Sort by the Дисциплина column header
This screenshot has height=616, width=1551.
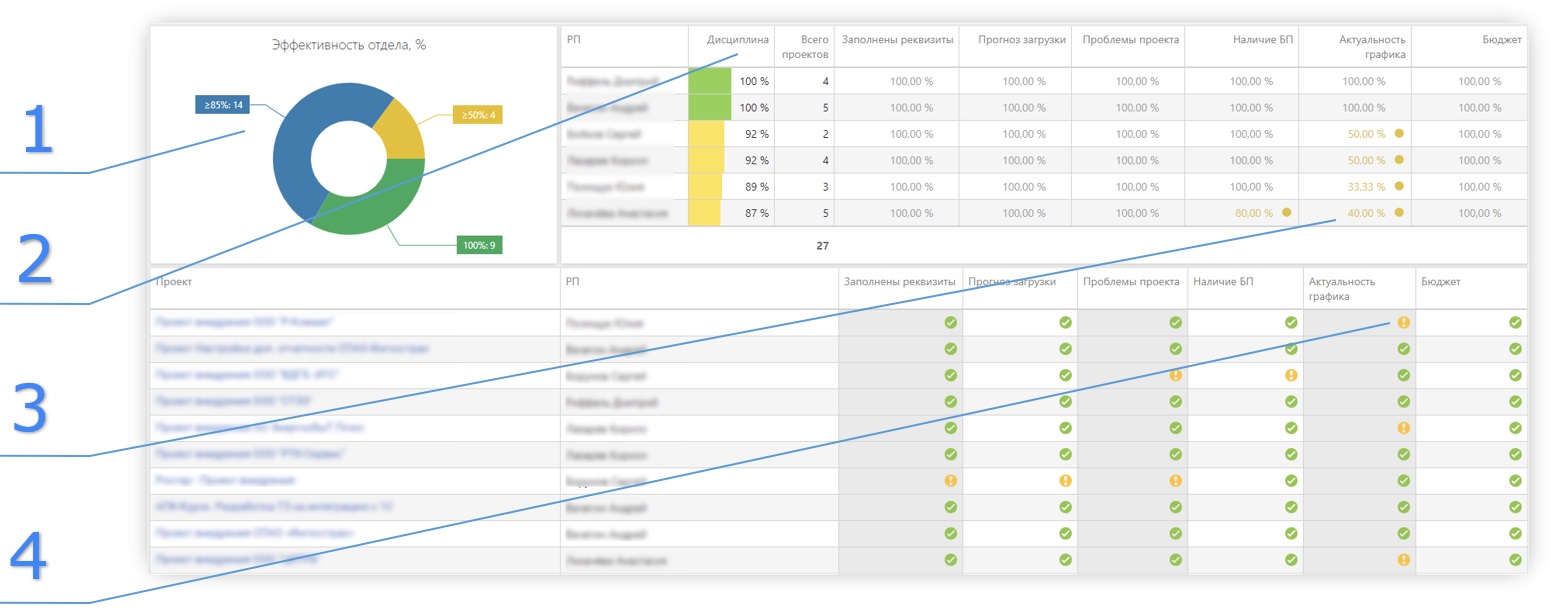[x=738, y=40]
